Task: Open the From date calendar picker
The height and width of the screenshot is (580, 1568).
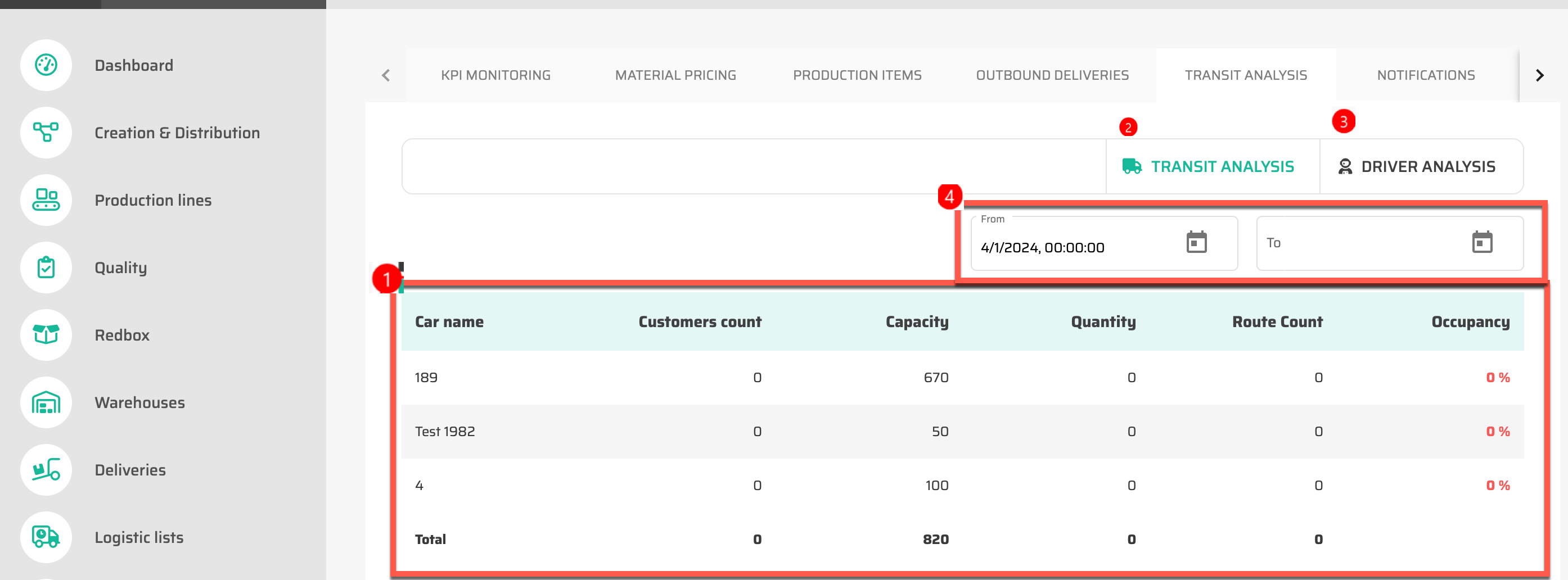Action: (1196, 243)
